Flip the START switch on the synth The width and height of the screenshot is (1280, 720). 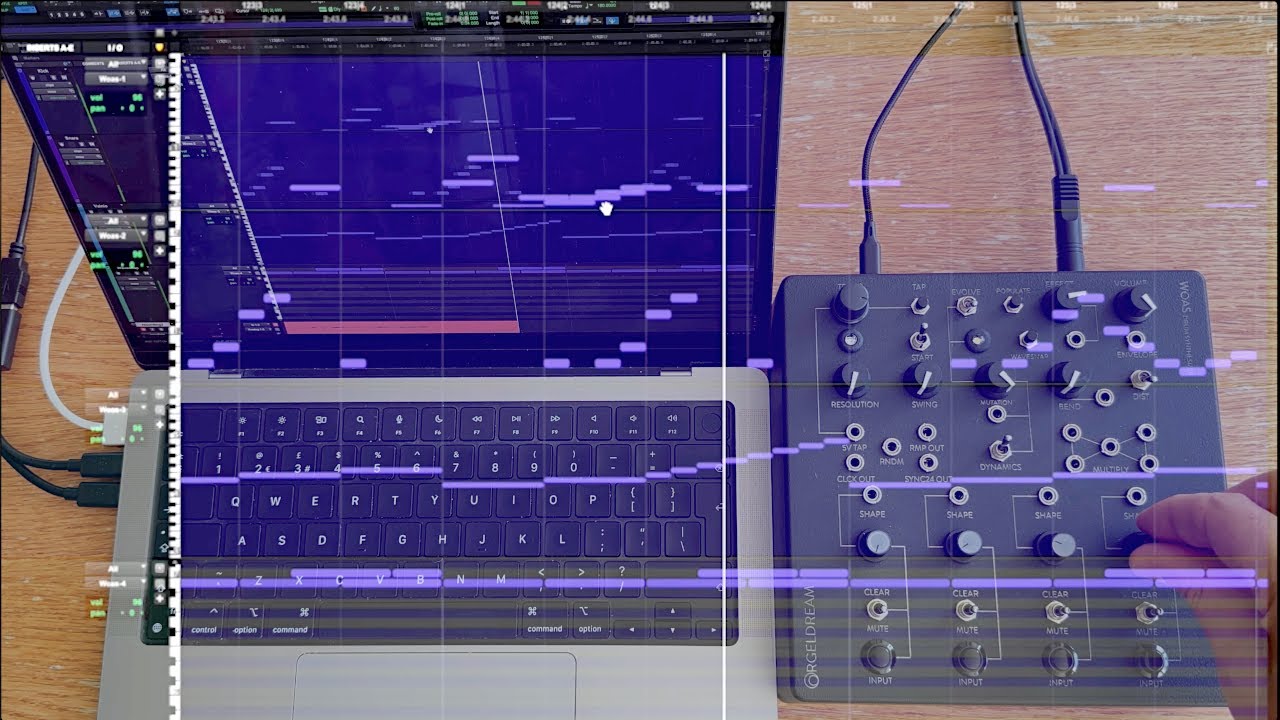coord(920,338)
